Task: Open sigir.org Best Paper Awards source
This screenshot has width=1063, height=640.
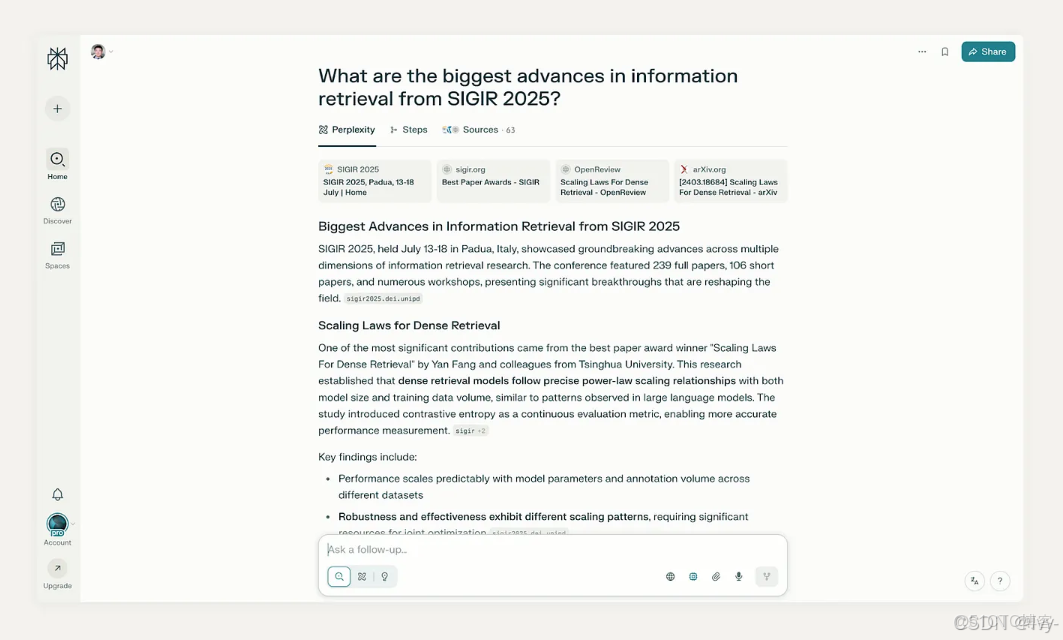Action: [x=494, y=181]
